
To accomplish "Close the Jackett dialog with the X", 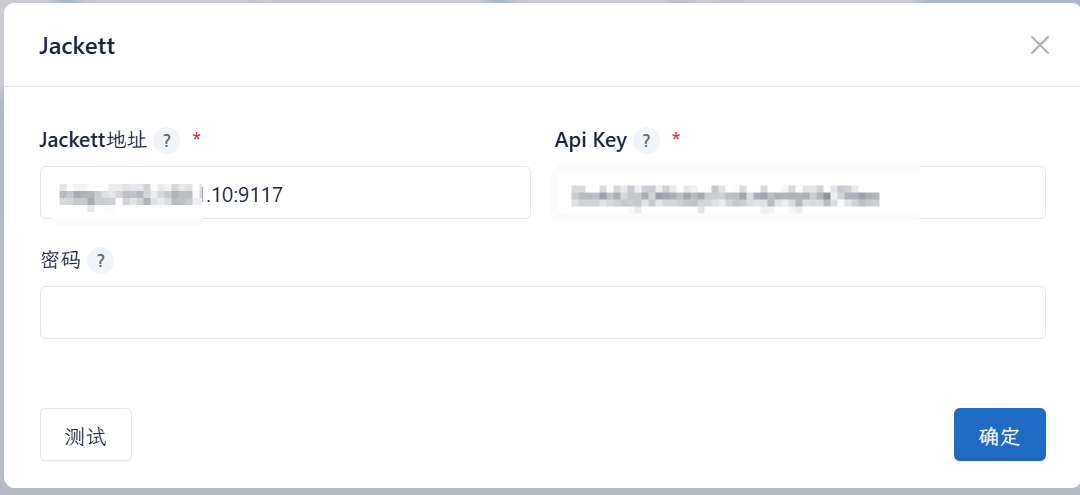I will pos(1040,45).
